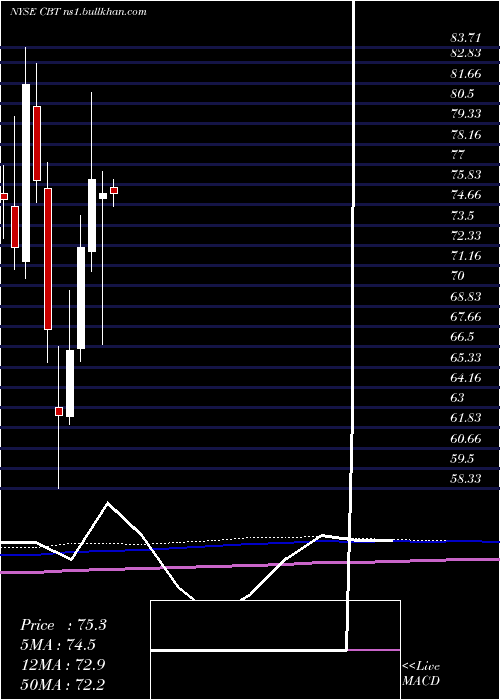Click the 72.33 price axis label
The image size is (500, 700).
coord(466,235)
